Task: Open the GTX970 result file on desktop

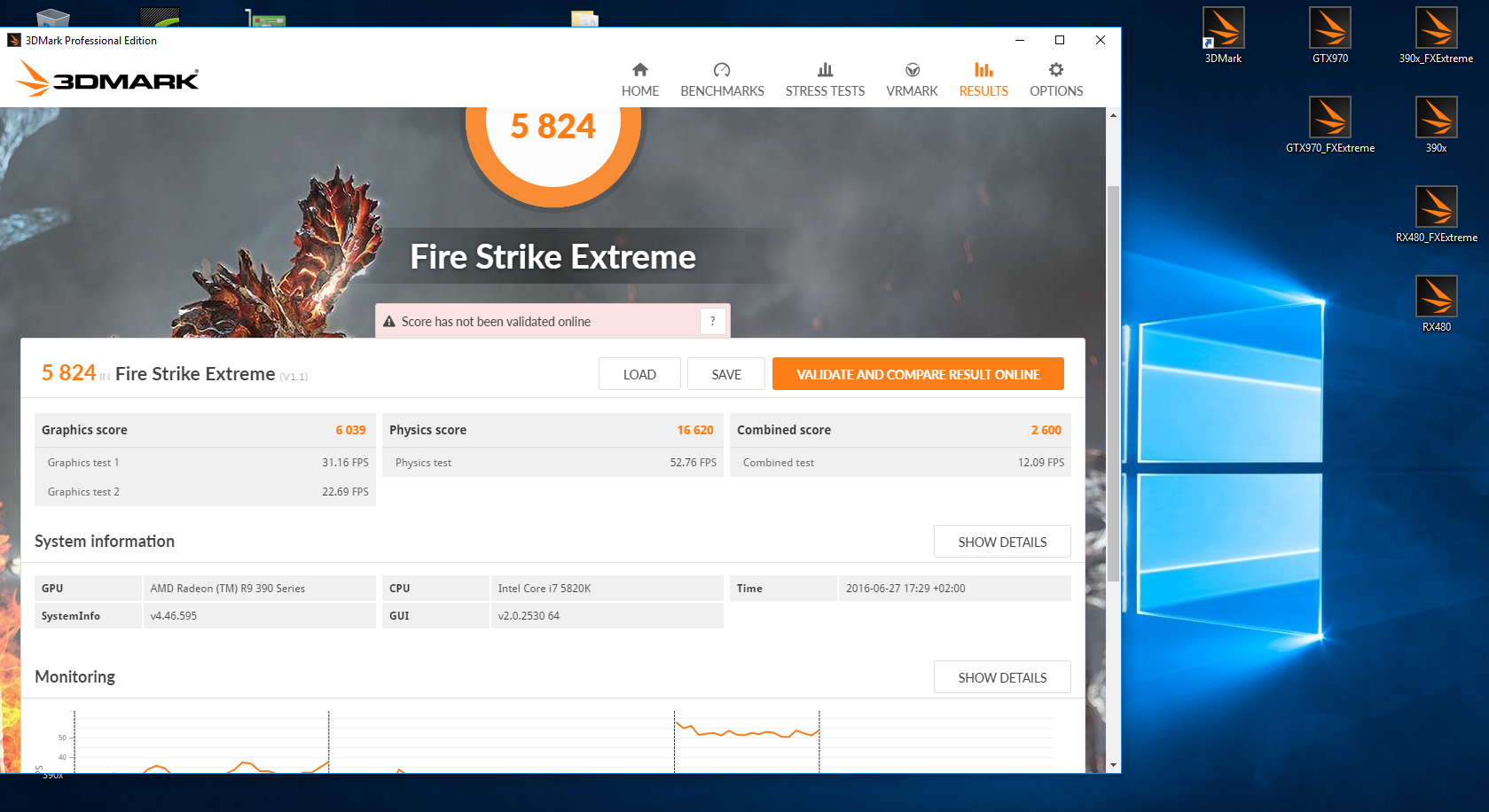Action: 1329,35
